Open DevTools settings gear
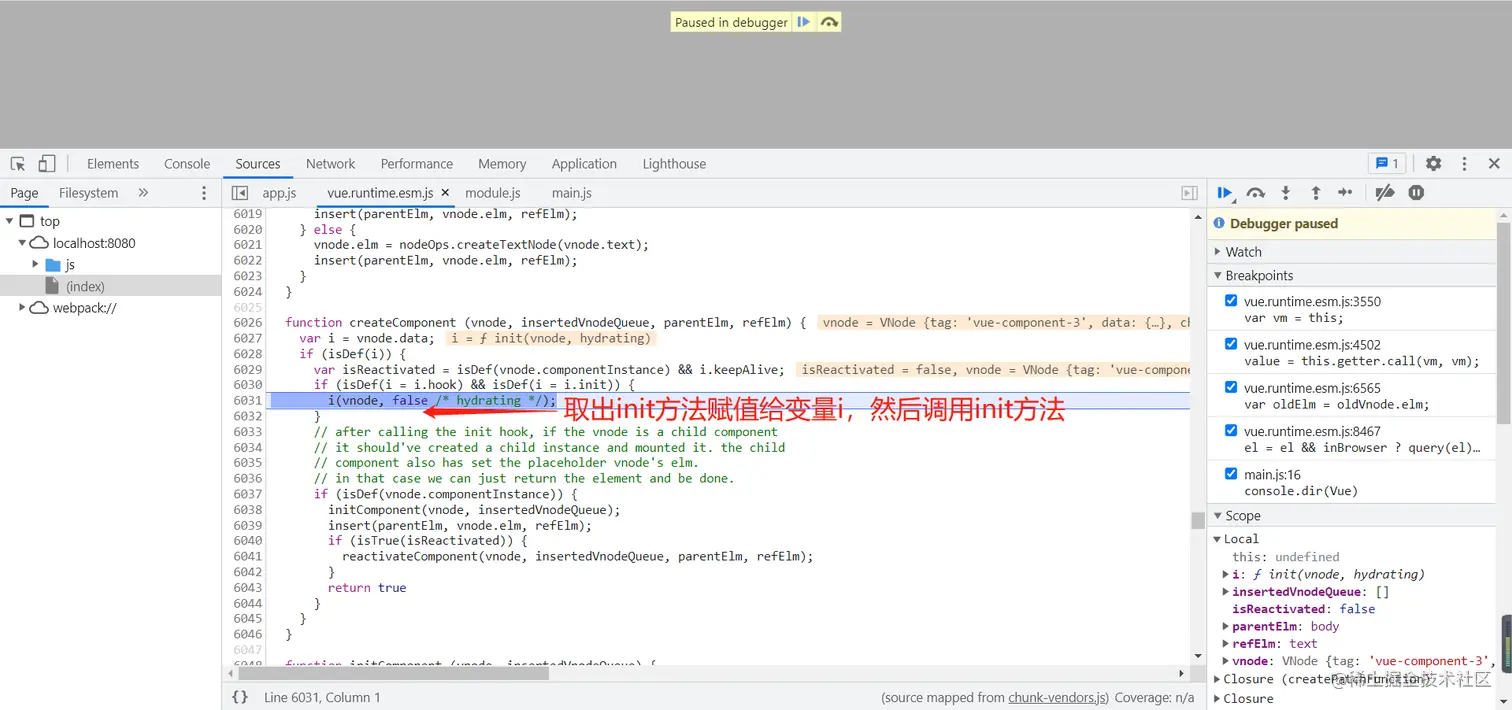This screenshot has width=1512, height=710. pos(1433,164)
